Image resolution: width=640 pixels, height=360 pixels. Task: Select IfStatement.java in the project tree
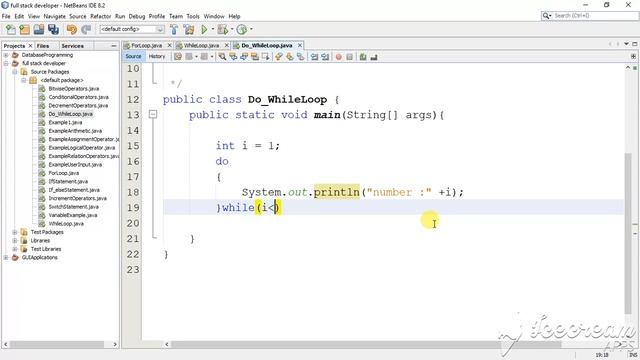tap(68, 181)
